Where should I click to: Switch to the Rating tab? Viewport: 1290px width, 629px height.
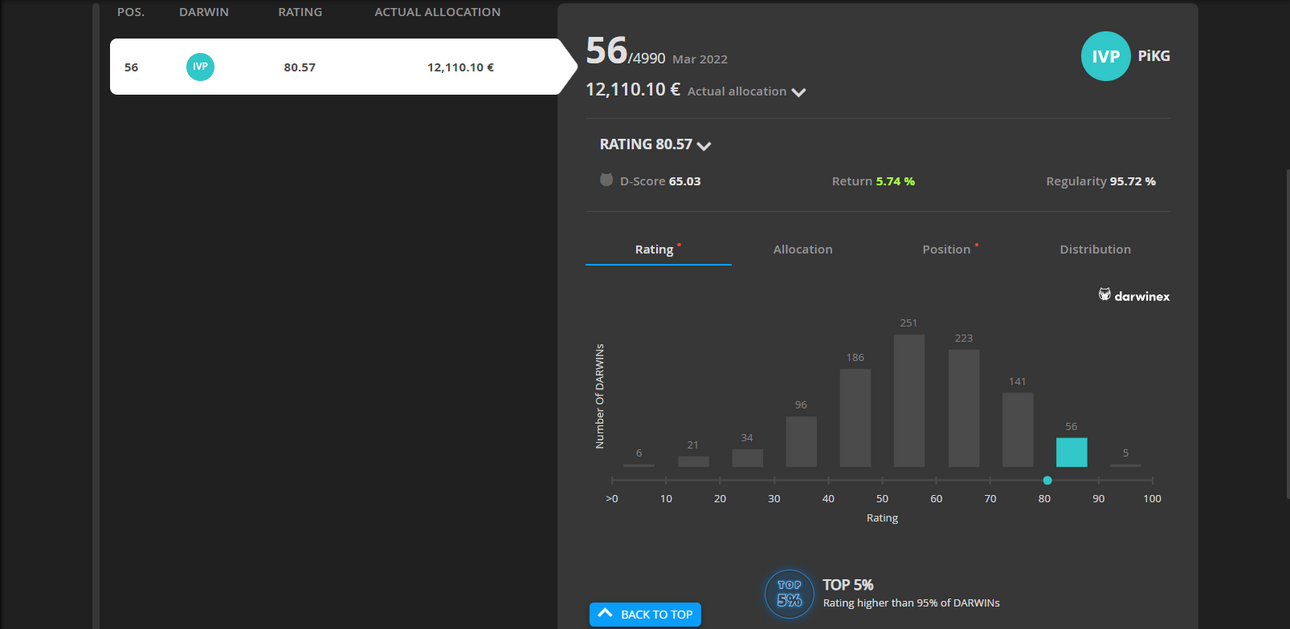658,249
